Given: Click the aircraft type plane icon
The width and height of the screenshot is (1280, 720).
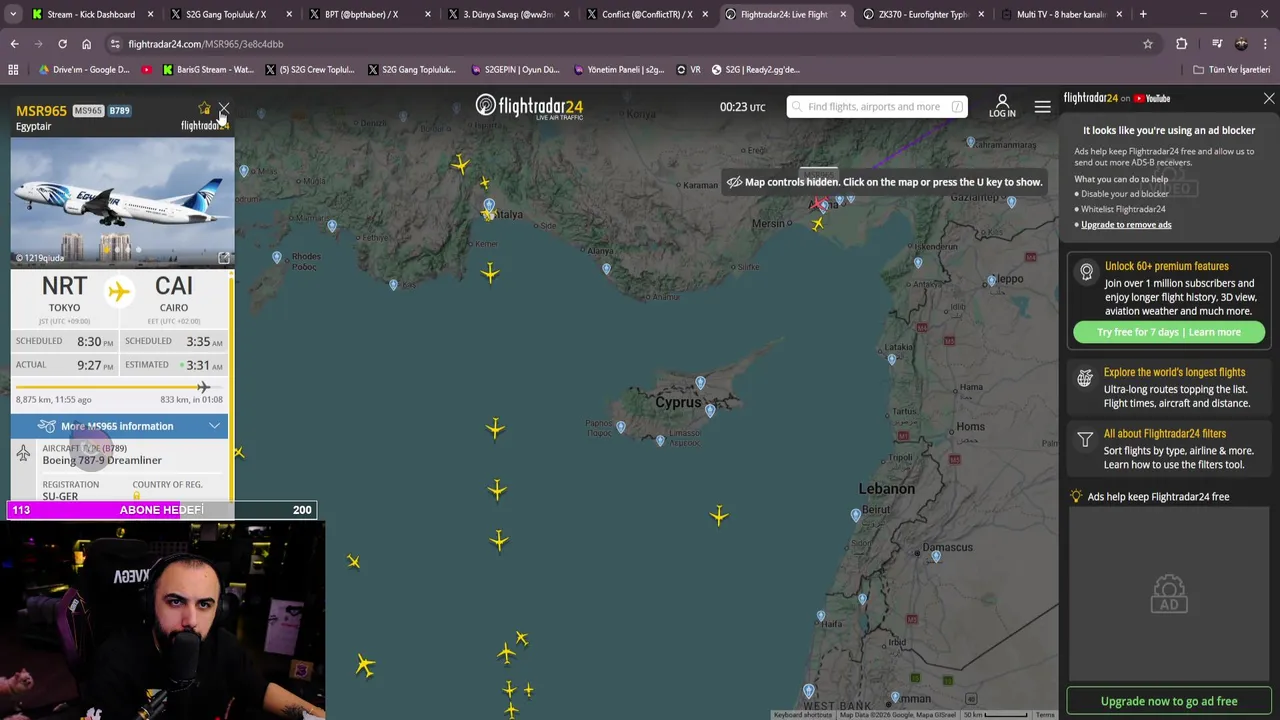Looking at the screenshot, I should coord(24,454).
